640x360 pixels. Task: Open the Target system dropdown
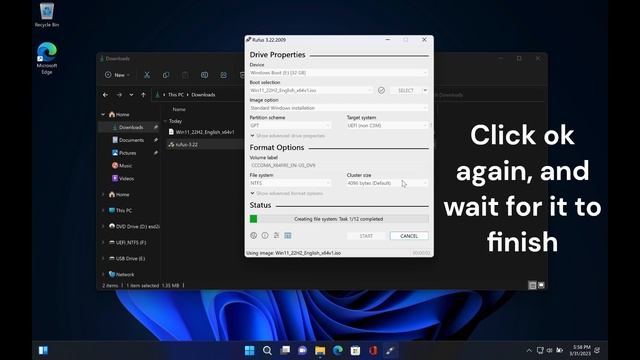pyautogui.click(x=387, y=125)
